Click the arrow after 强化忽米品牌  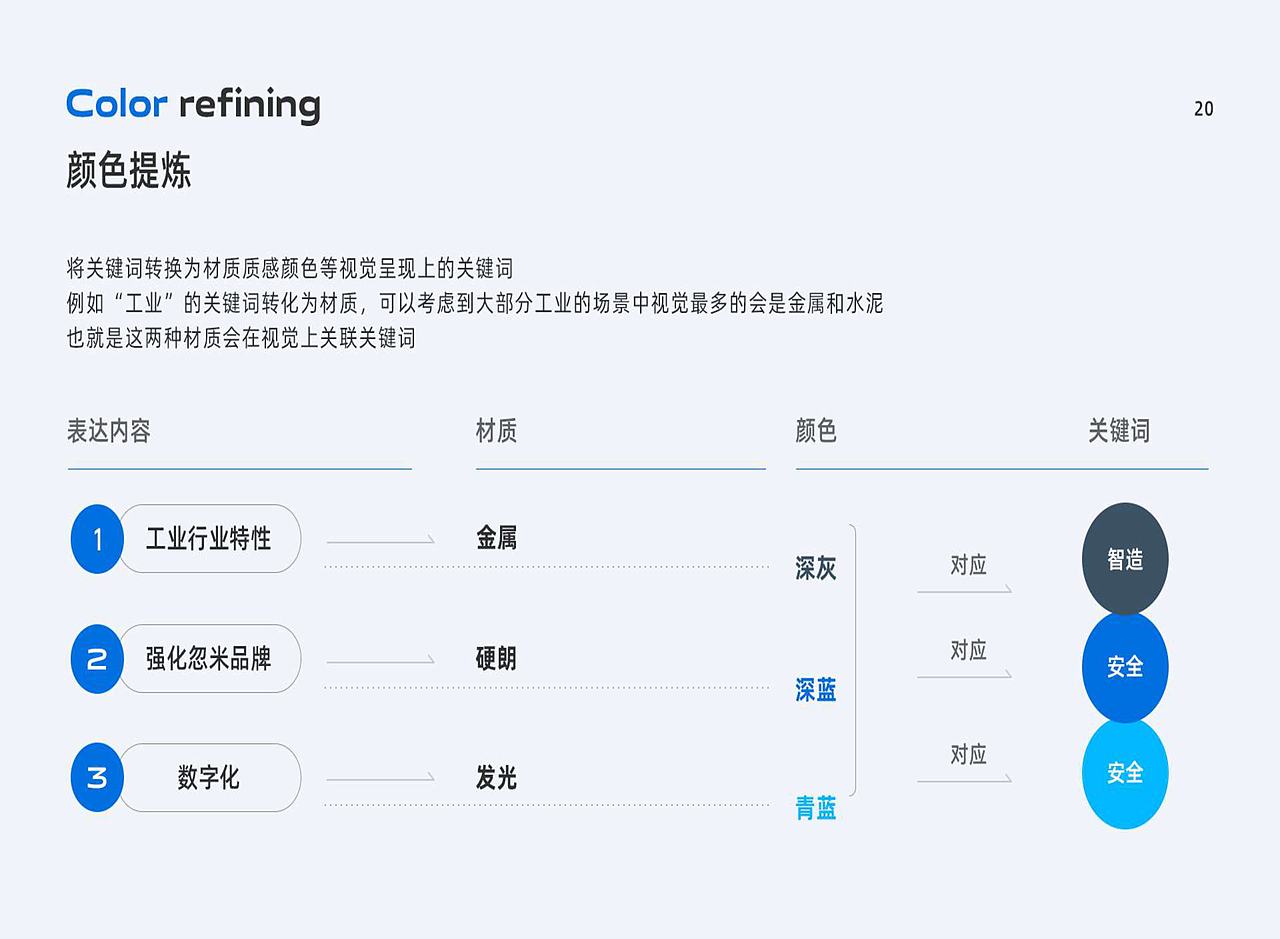tap(380, 660)
